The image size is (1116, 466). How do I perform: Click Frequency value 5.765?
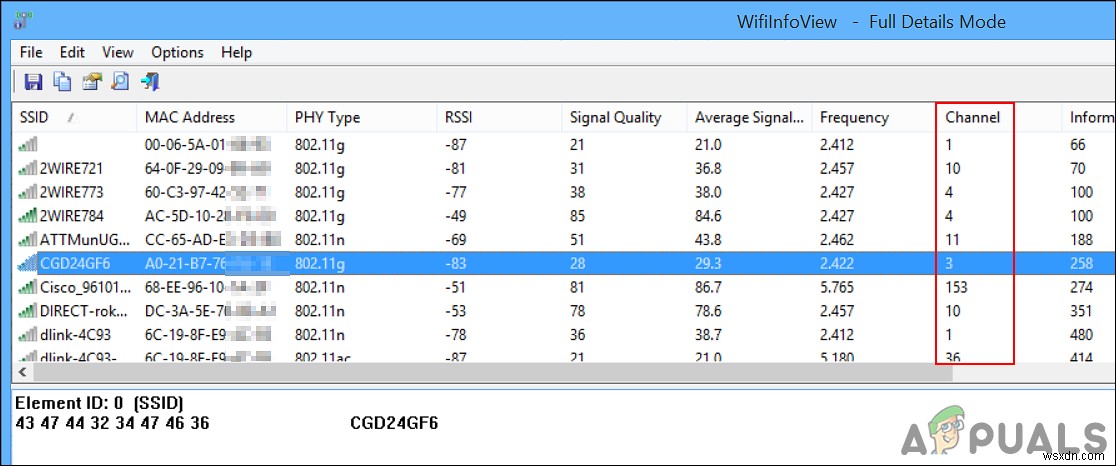coord(838,287)
